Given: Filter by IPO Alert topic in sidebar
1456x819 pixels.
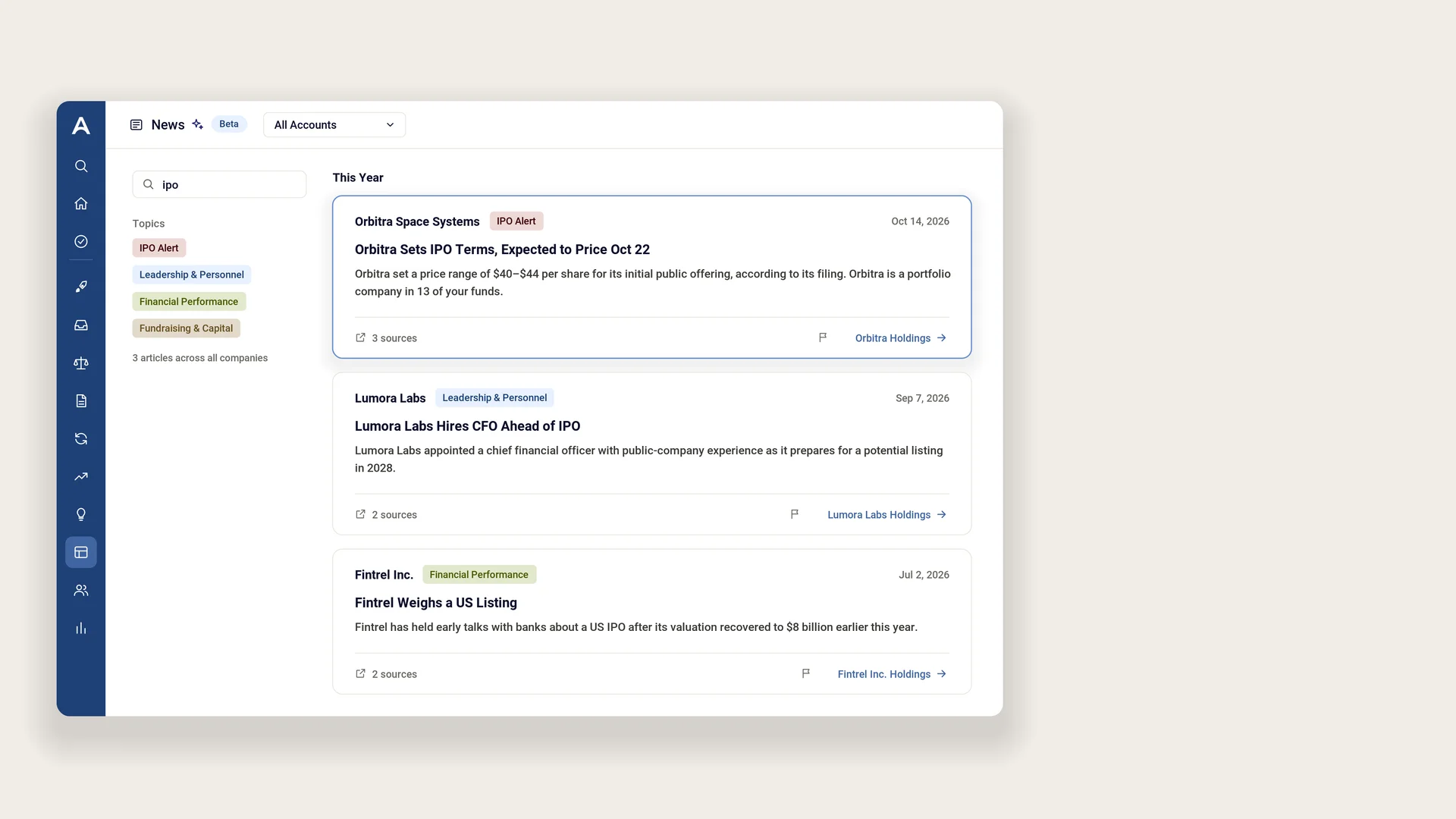Looking at the screenshot, I should tap(159, 248).
